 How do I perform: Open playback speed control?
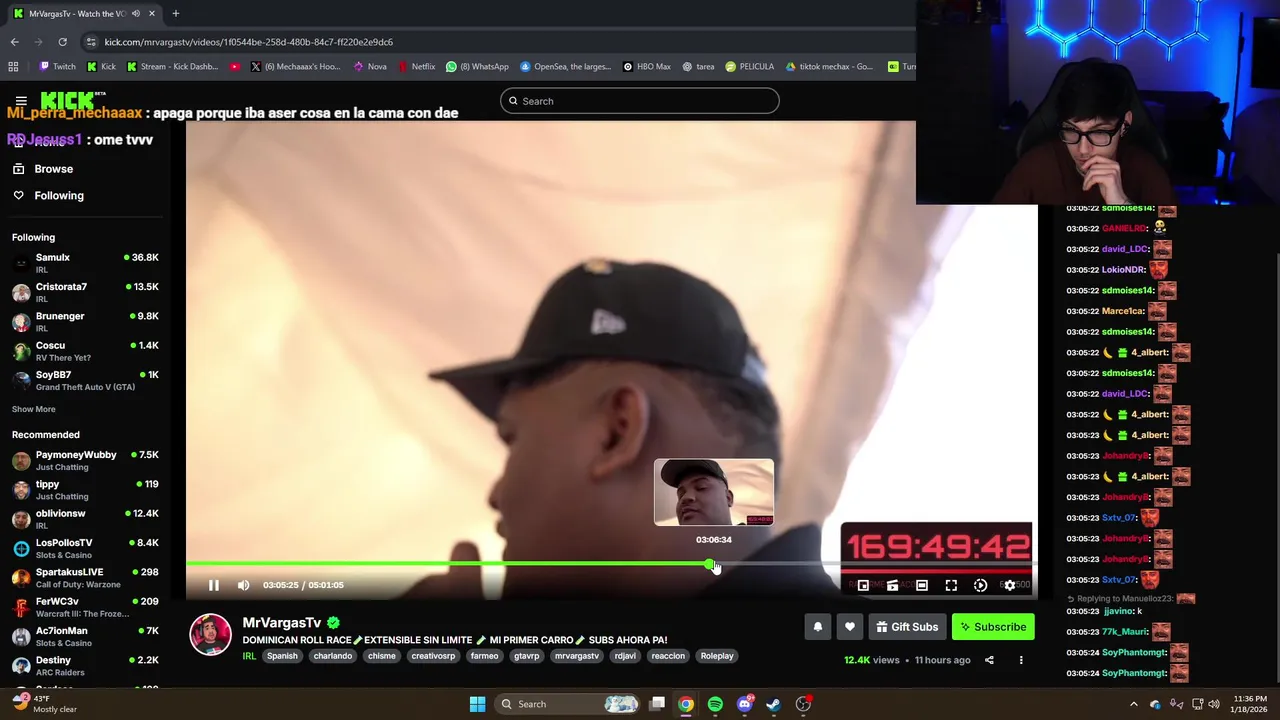[980, 585]
